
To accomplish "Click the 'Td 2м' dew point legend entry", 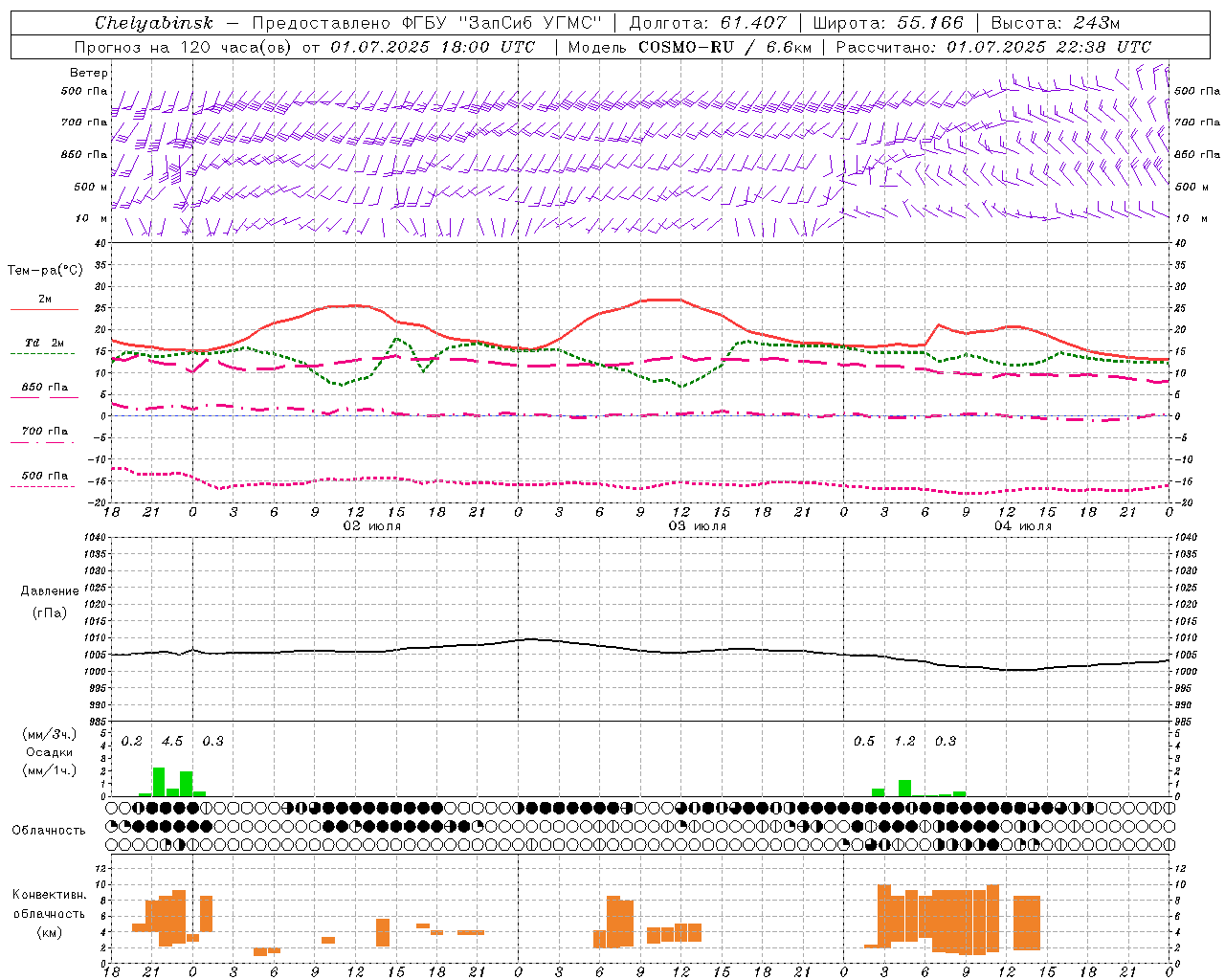I will point(45,343).
